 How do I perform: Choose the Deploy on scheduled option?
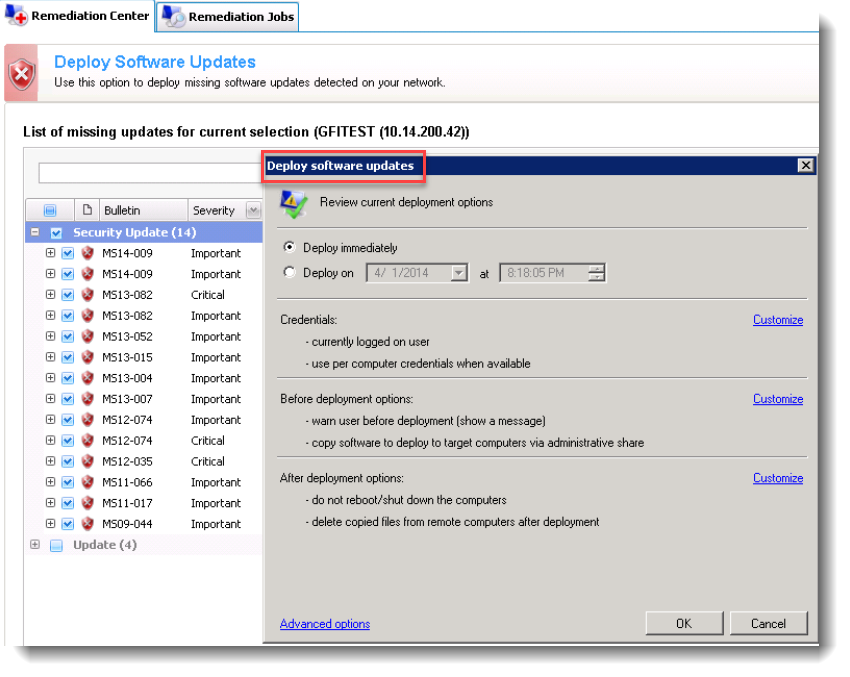(290, 273)
